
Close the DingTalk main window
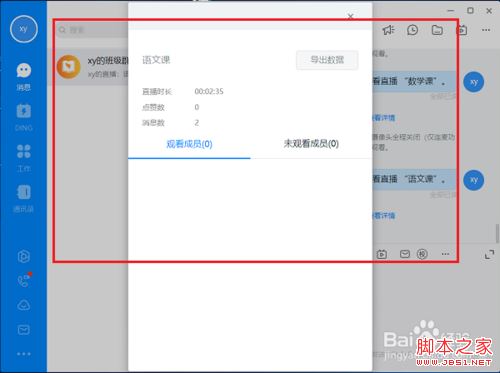click(489, 11)
